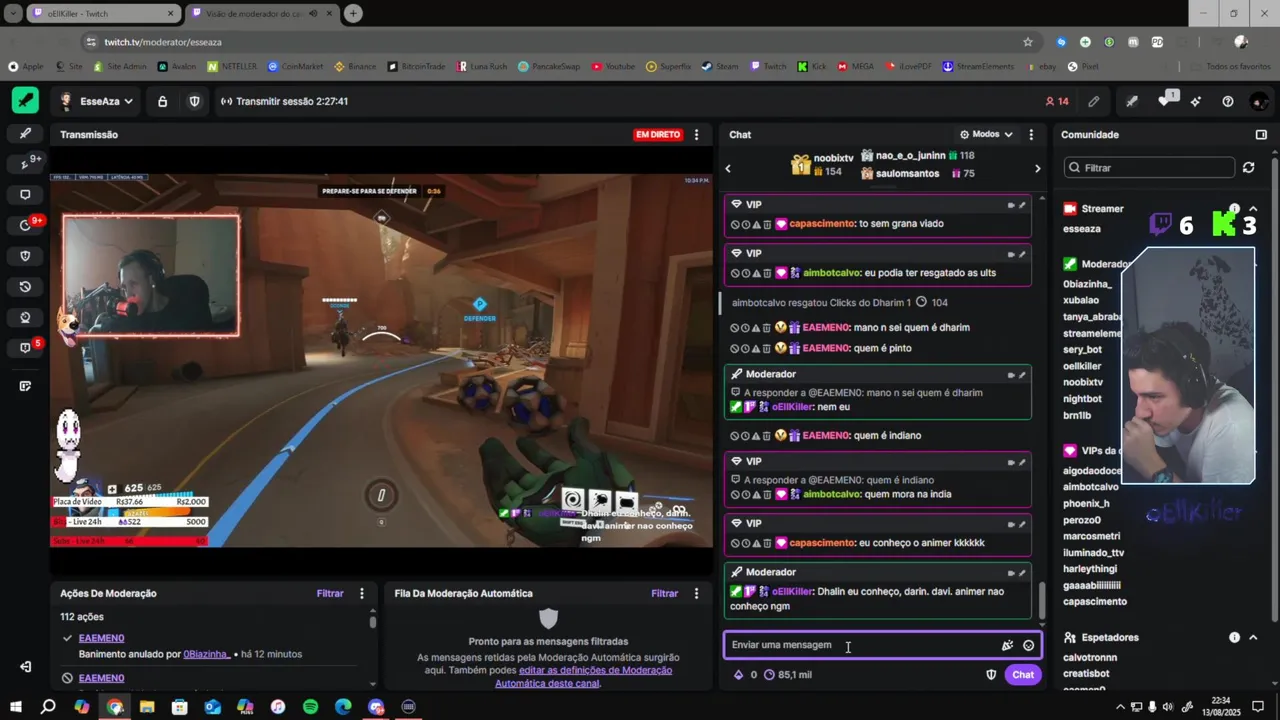Delete EAEMEN0 message 'quem é pinto'

click(767, 348)
